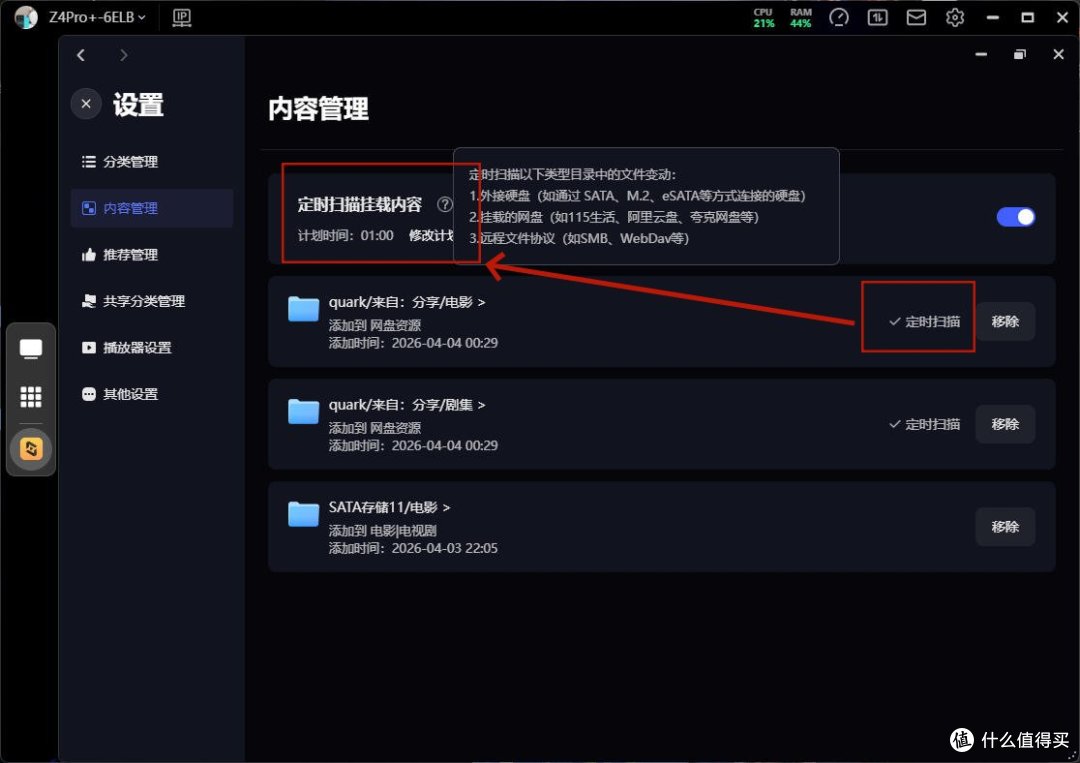Viewport: 1080px width, 763px height.
Task: Toggle 定时扫描 for quark 剧集 folder
Action: pyautogui.click(x=924, y=424)
